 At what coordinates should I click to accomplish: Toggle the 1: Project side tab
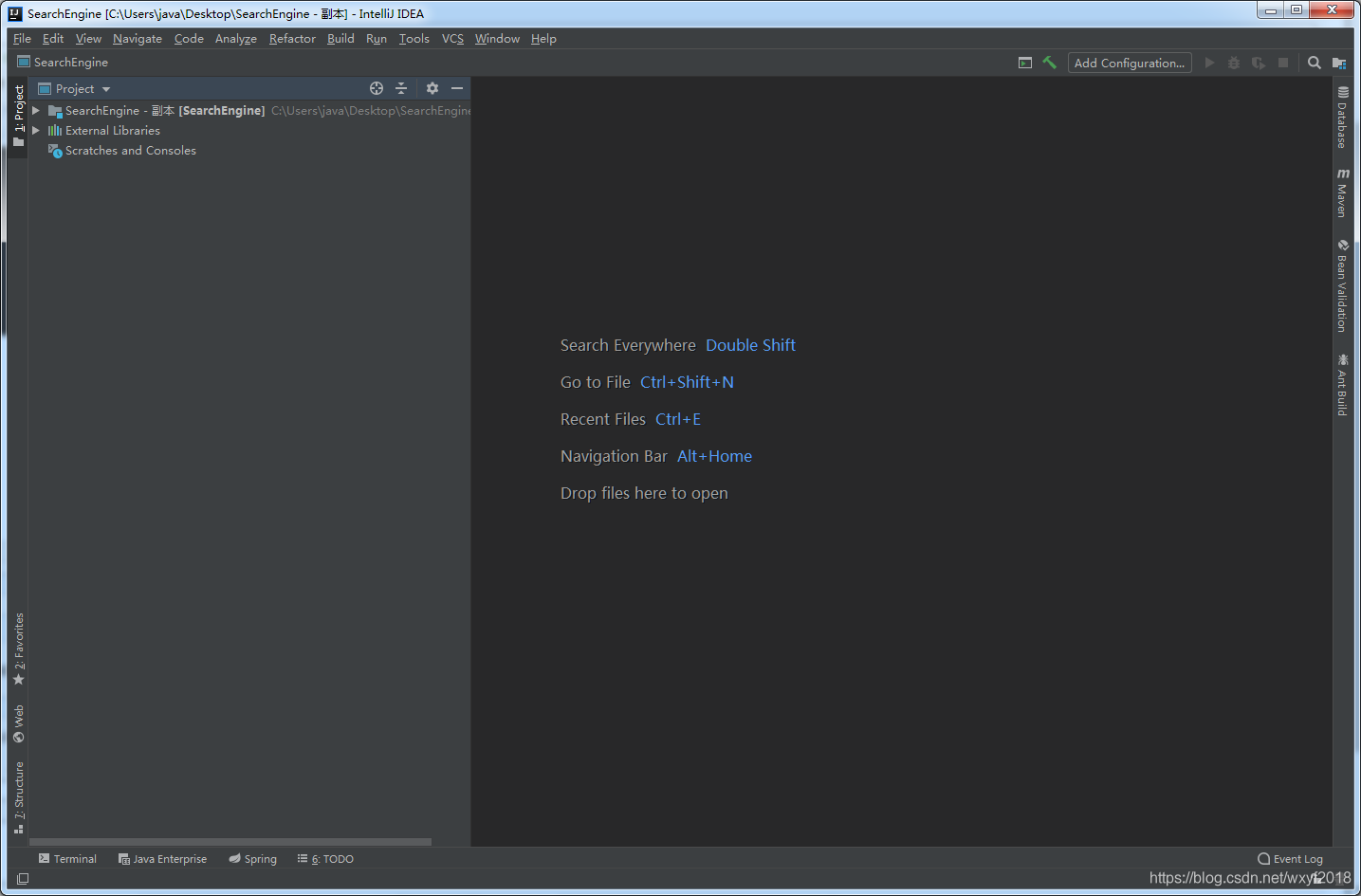18,116
